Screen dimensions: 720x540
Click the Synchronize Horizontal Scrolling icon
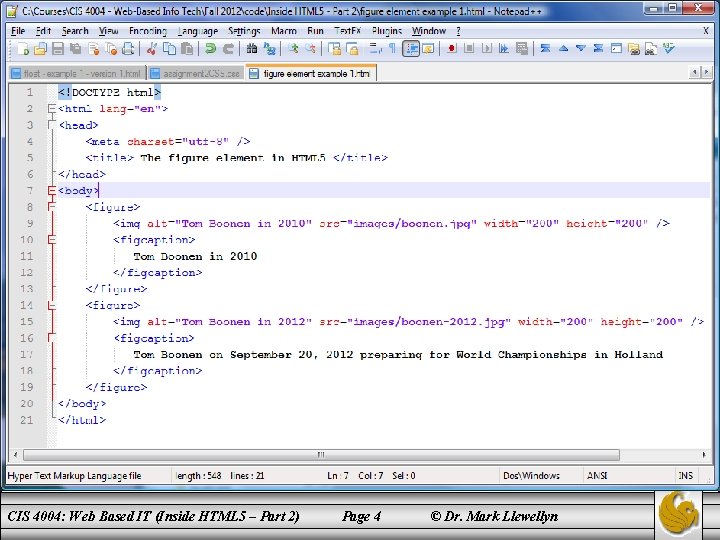point(352,48)
